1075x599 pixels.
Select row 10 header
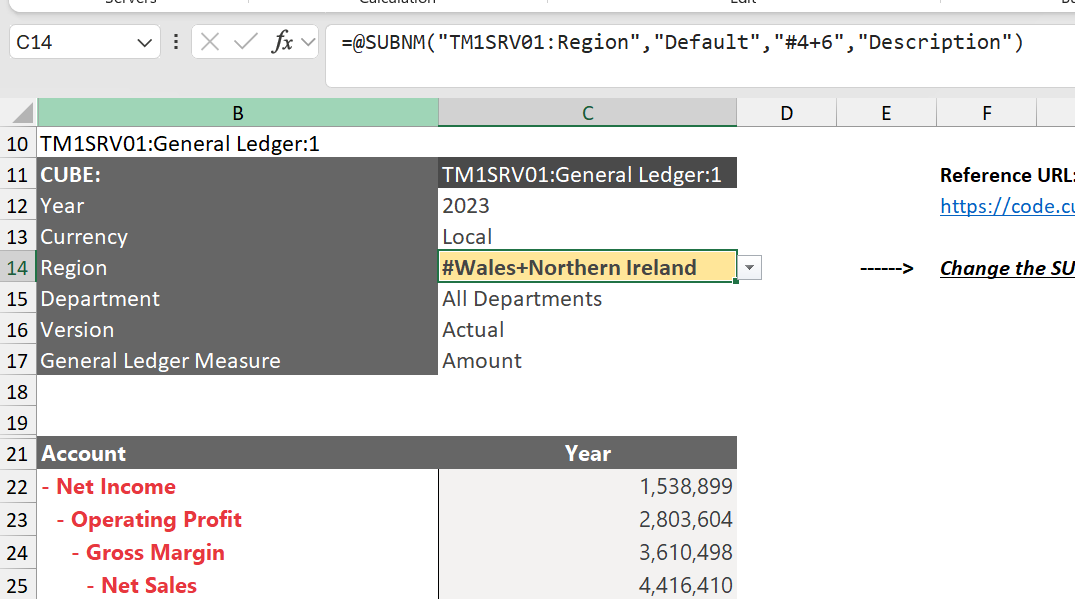tap(18, 144)
